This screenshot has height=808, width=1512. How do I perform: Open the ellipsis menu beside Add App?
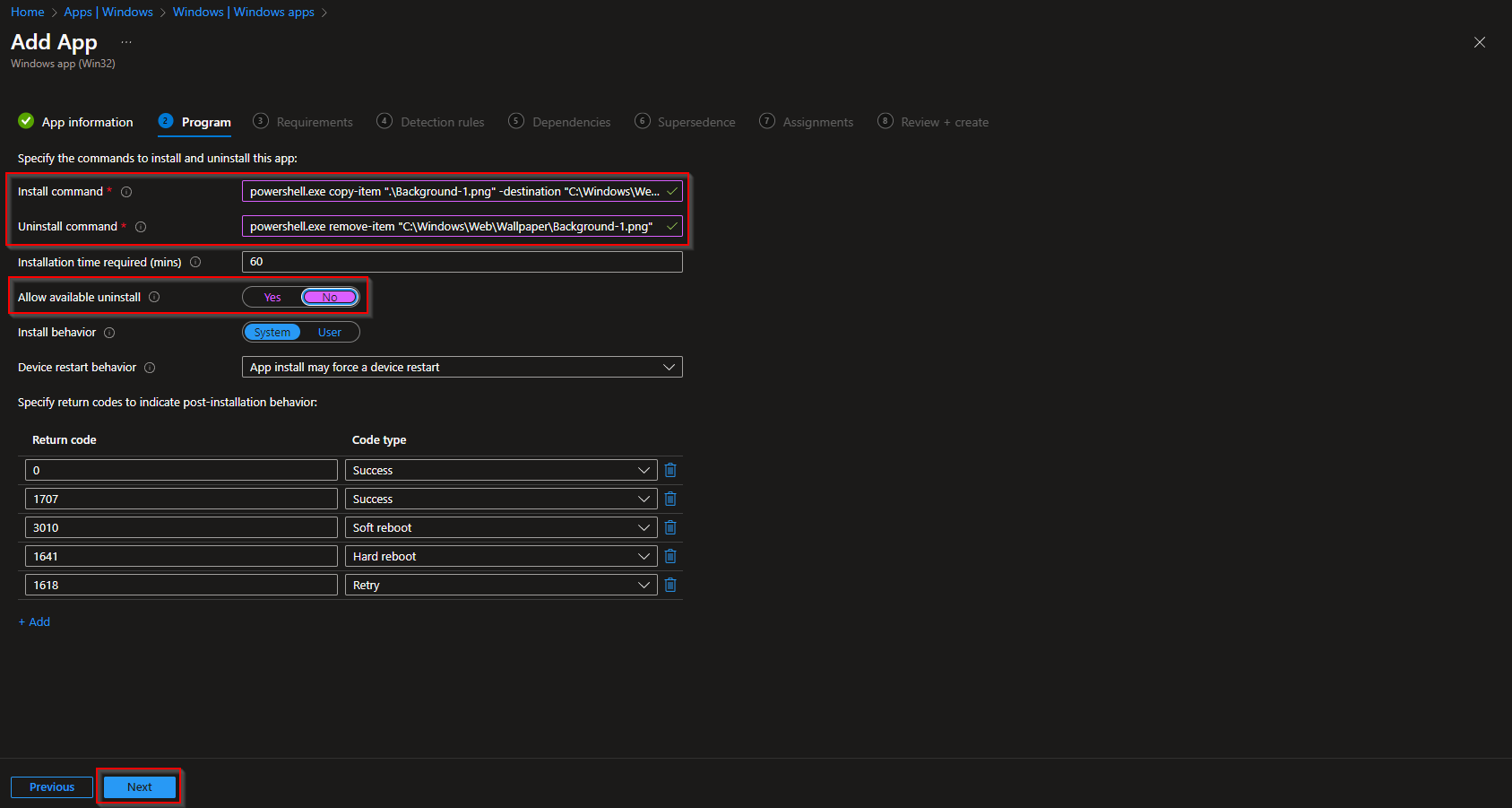click(125, 40)
